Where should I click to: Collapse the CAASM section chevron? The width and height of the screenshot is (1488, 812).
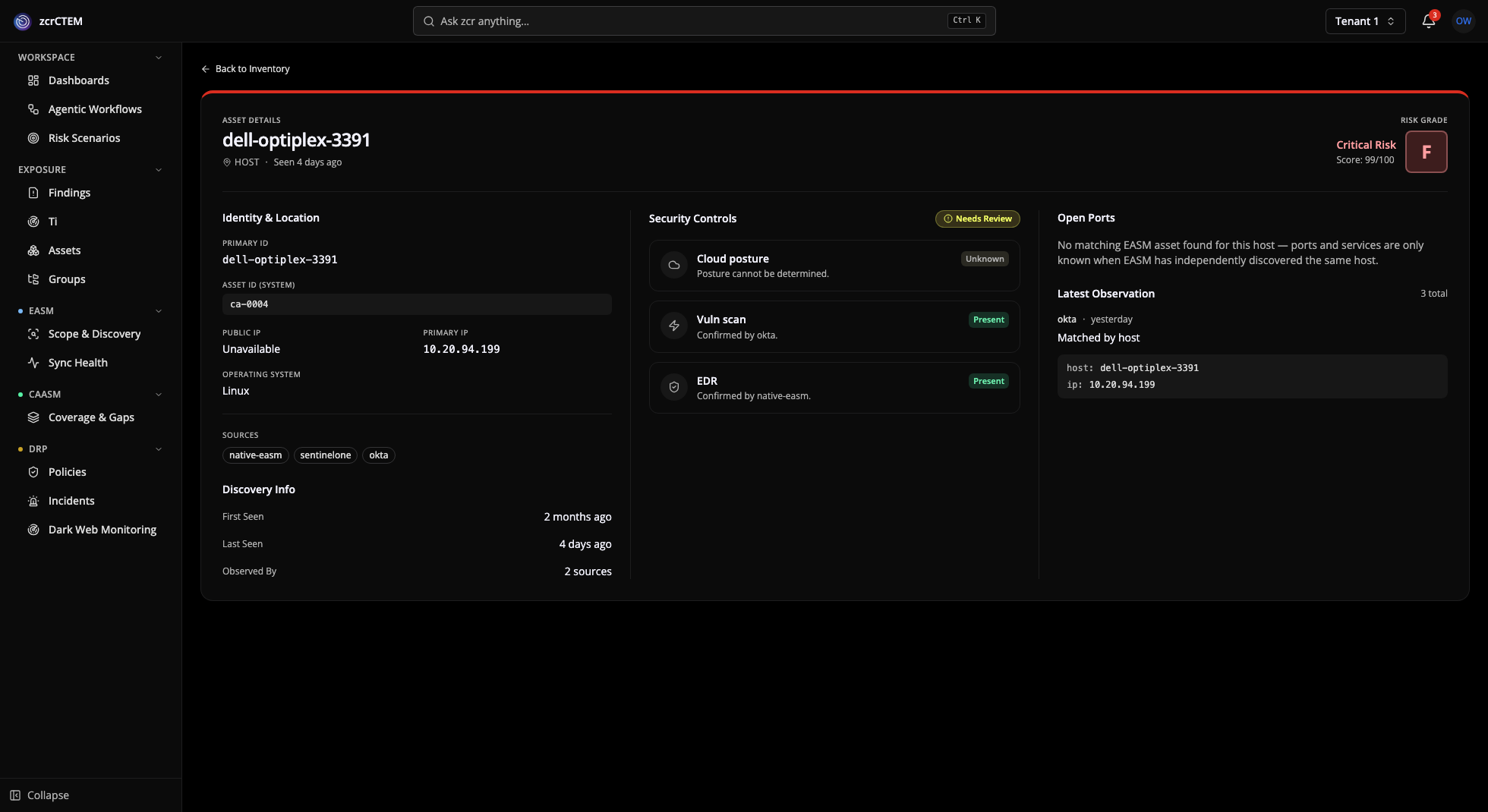[159, 395]
